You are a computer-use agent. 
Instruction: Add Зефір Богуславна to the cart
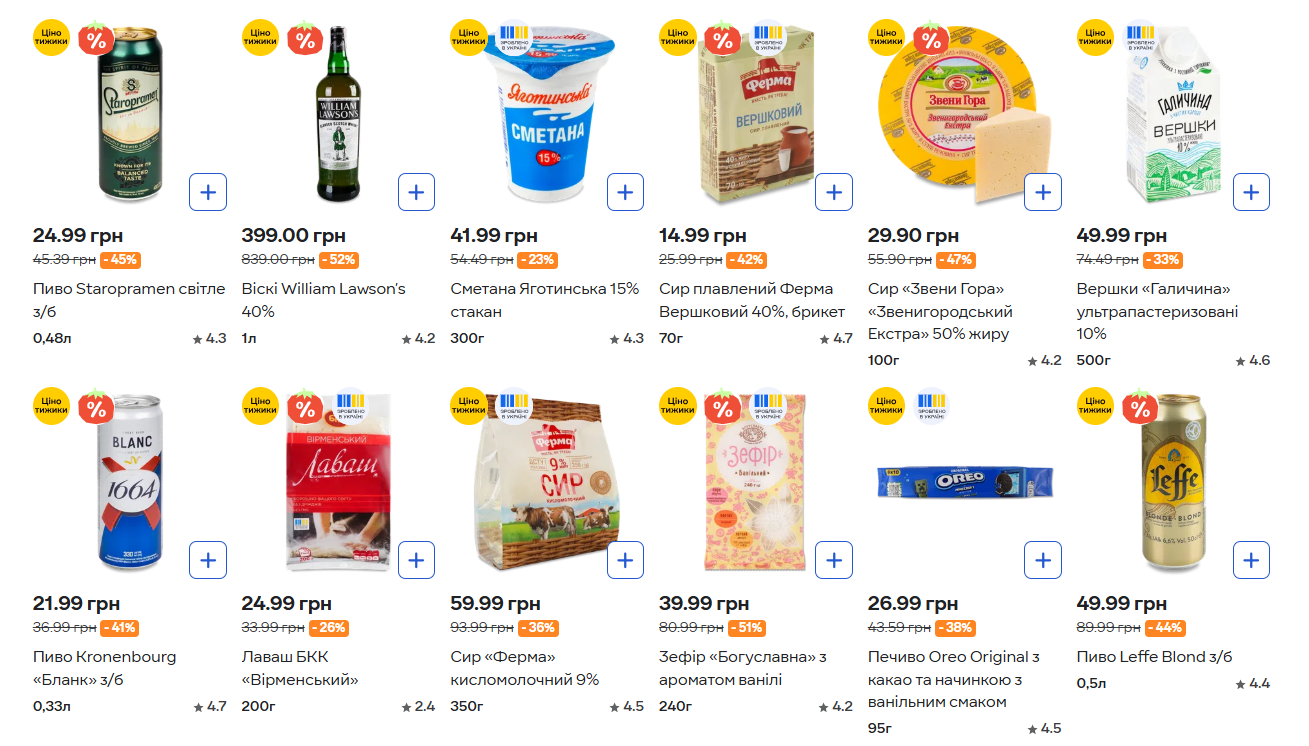pyautogui.click(x=834, y=559)
